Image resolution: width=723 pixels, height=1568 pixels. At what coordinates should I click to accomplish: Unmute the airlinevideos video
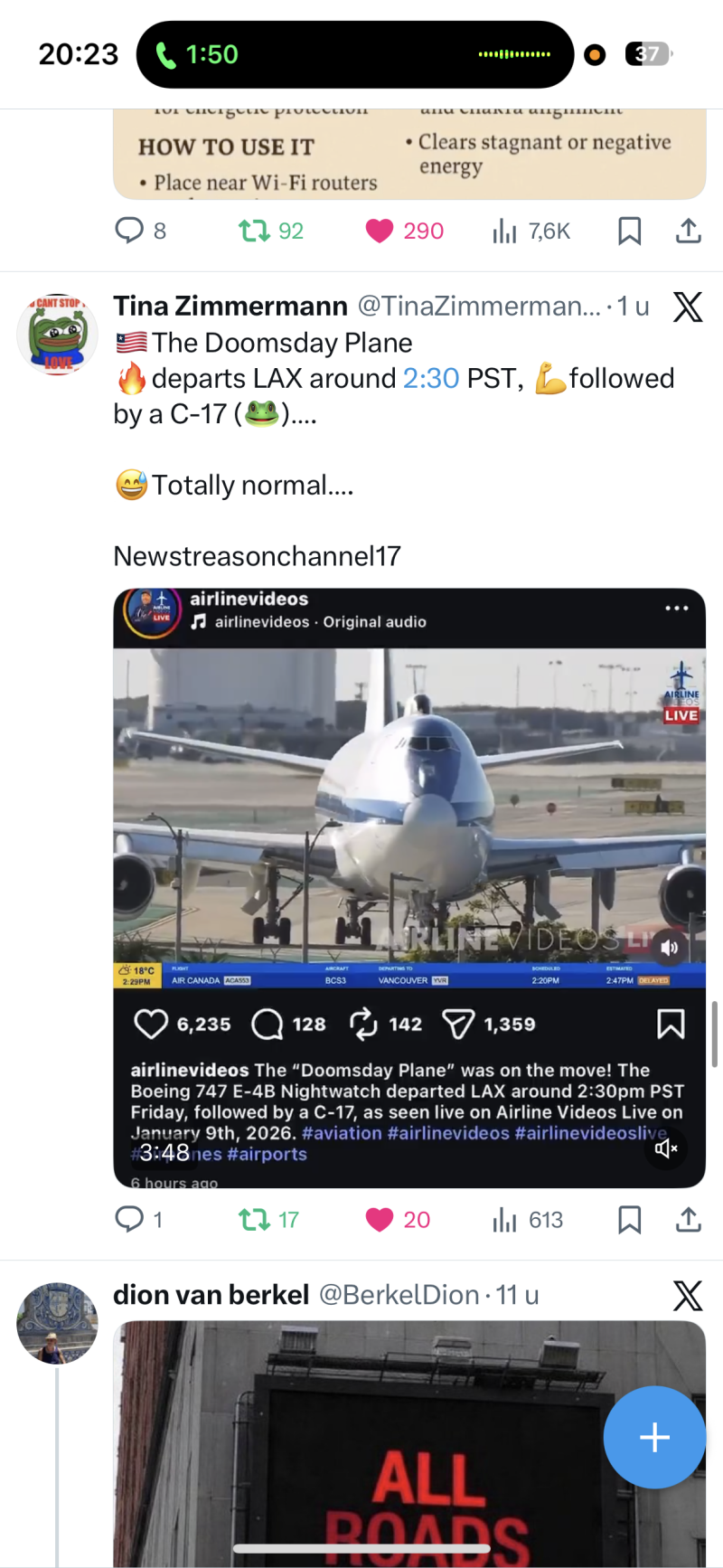pyautogui.click(x=666, y=1148)
